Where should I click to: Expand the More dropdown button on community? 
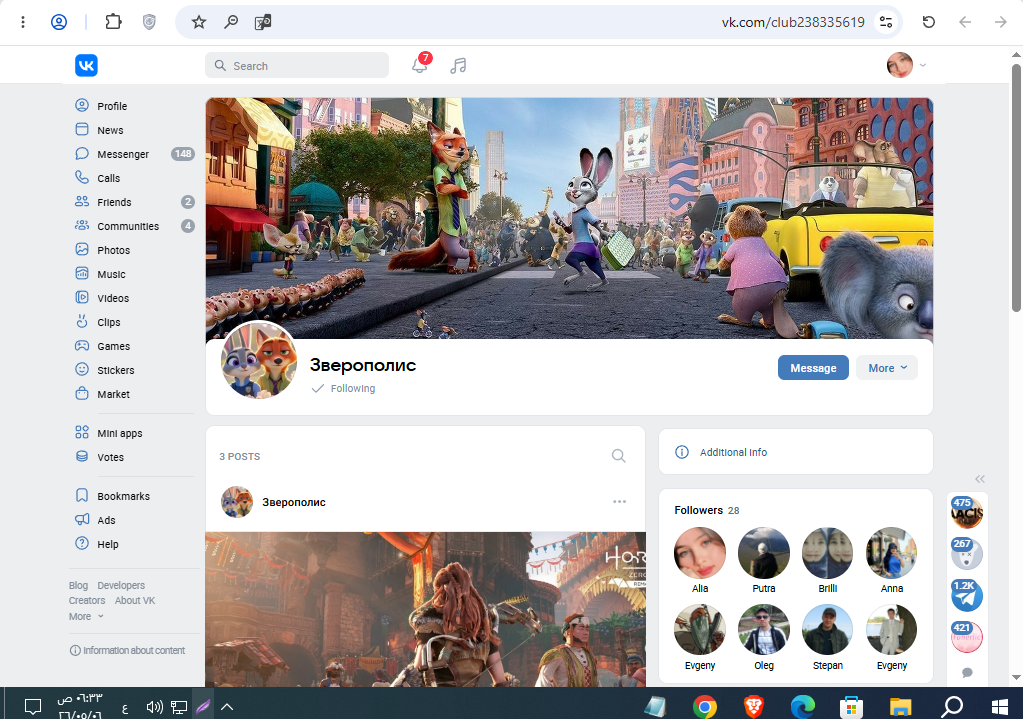[887, 368]
